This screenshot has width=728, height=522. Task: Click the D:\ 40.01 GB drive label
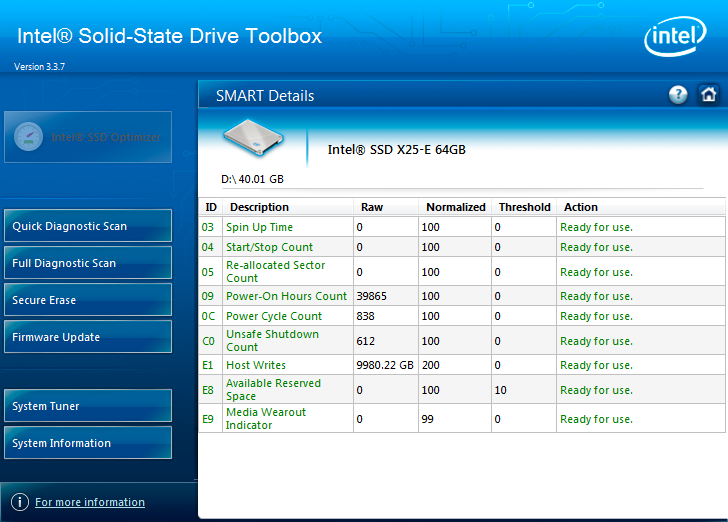coord(252,179)
